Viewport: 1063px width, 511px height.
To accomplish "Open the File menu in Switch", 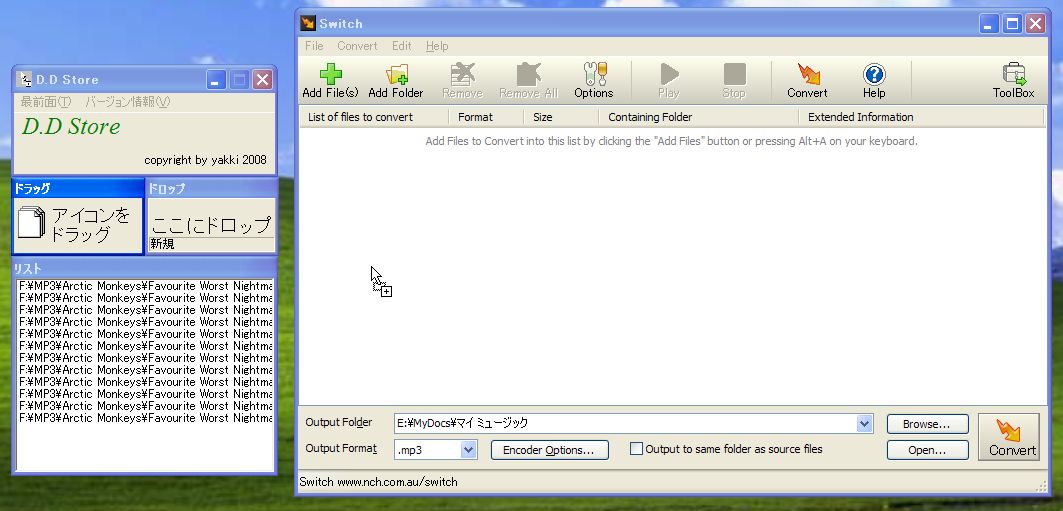I will click(x=314, y=46).
